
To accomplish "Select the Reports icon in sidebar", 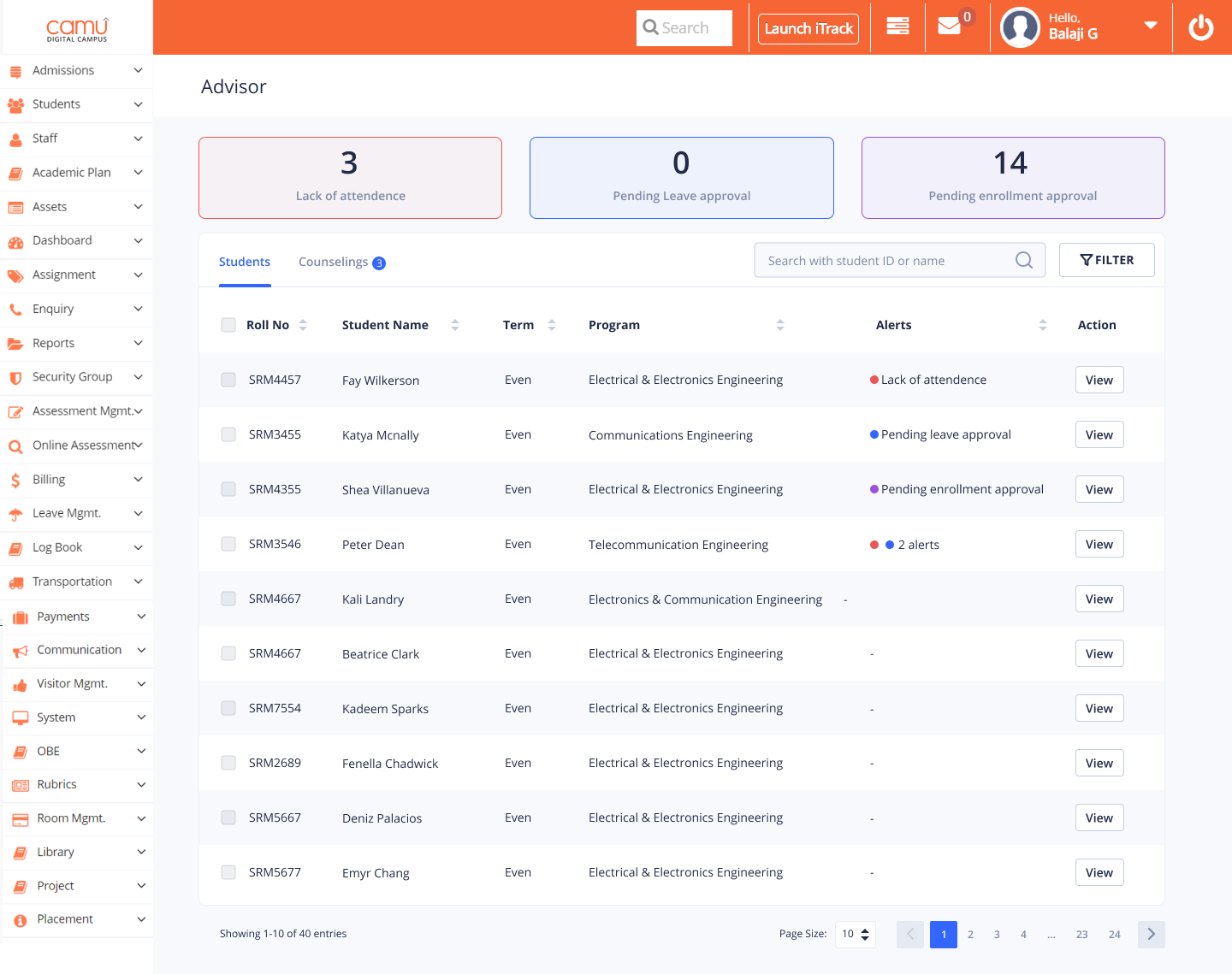I will [15, 343].
